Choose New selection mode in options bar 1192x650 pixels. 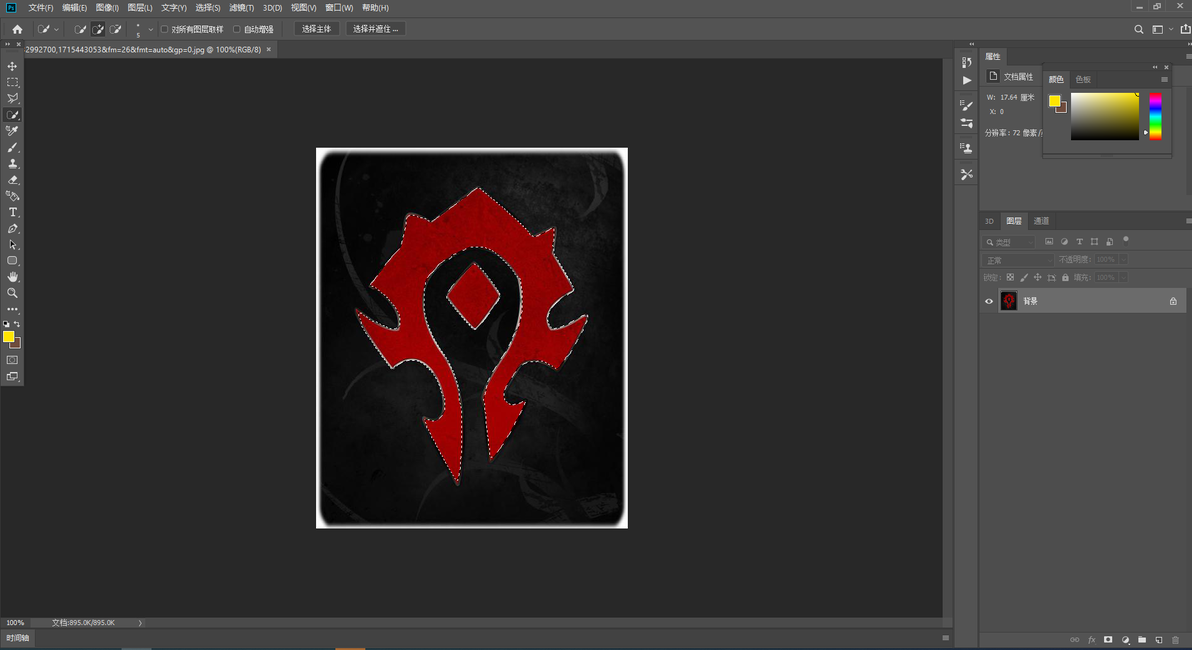coord(80,29)
